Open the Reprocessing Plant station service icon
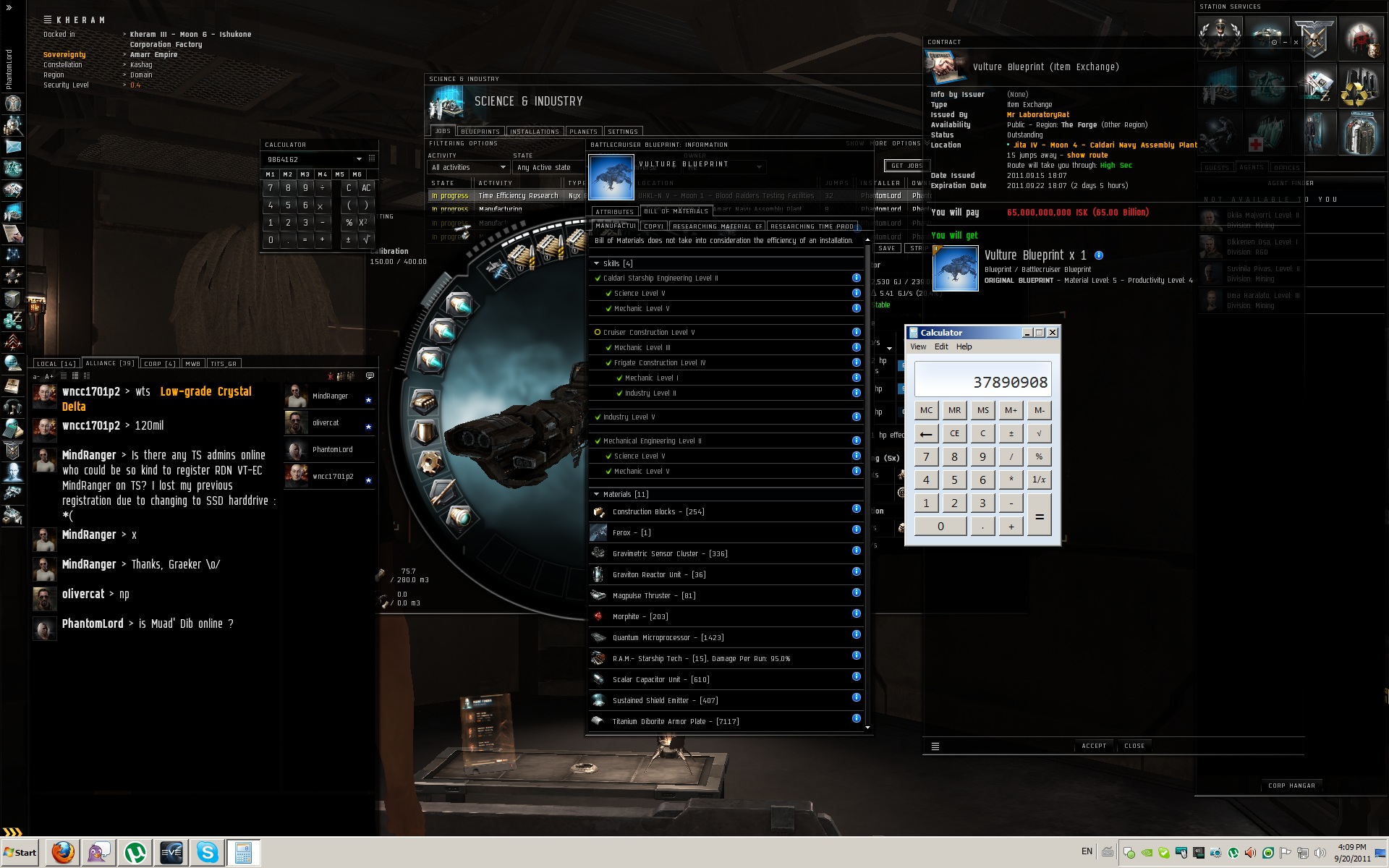Viewport: 1389px width, 868px height. (x=1360, y=87)
